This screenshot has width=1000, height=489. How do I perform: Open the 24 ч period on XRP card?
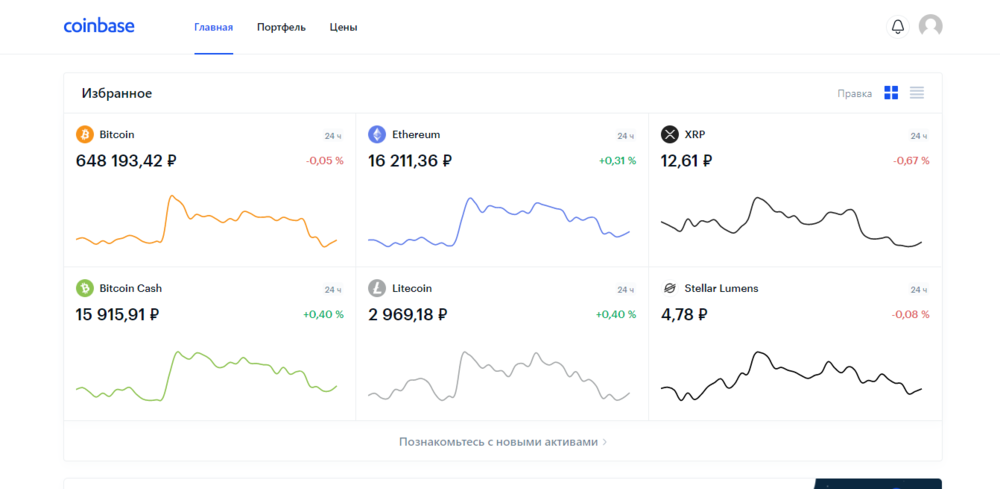pyautogui.click(x=918, y=136)
